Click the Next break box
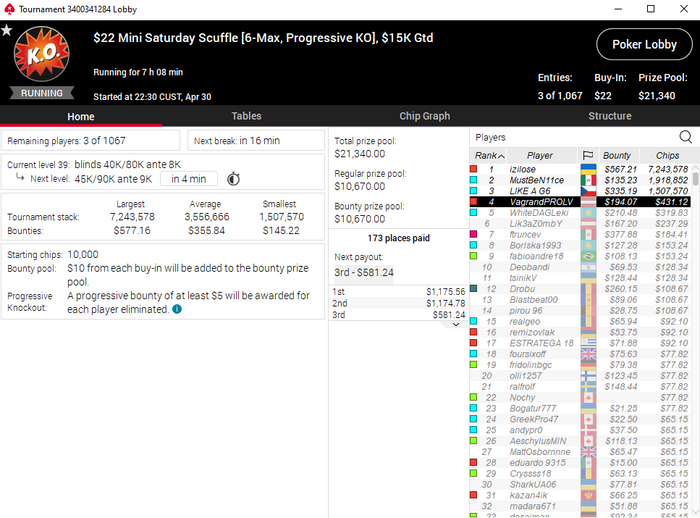This screenshot has height=518, width=700. (x=256, y=141)
